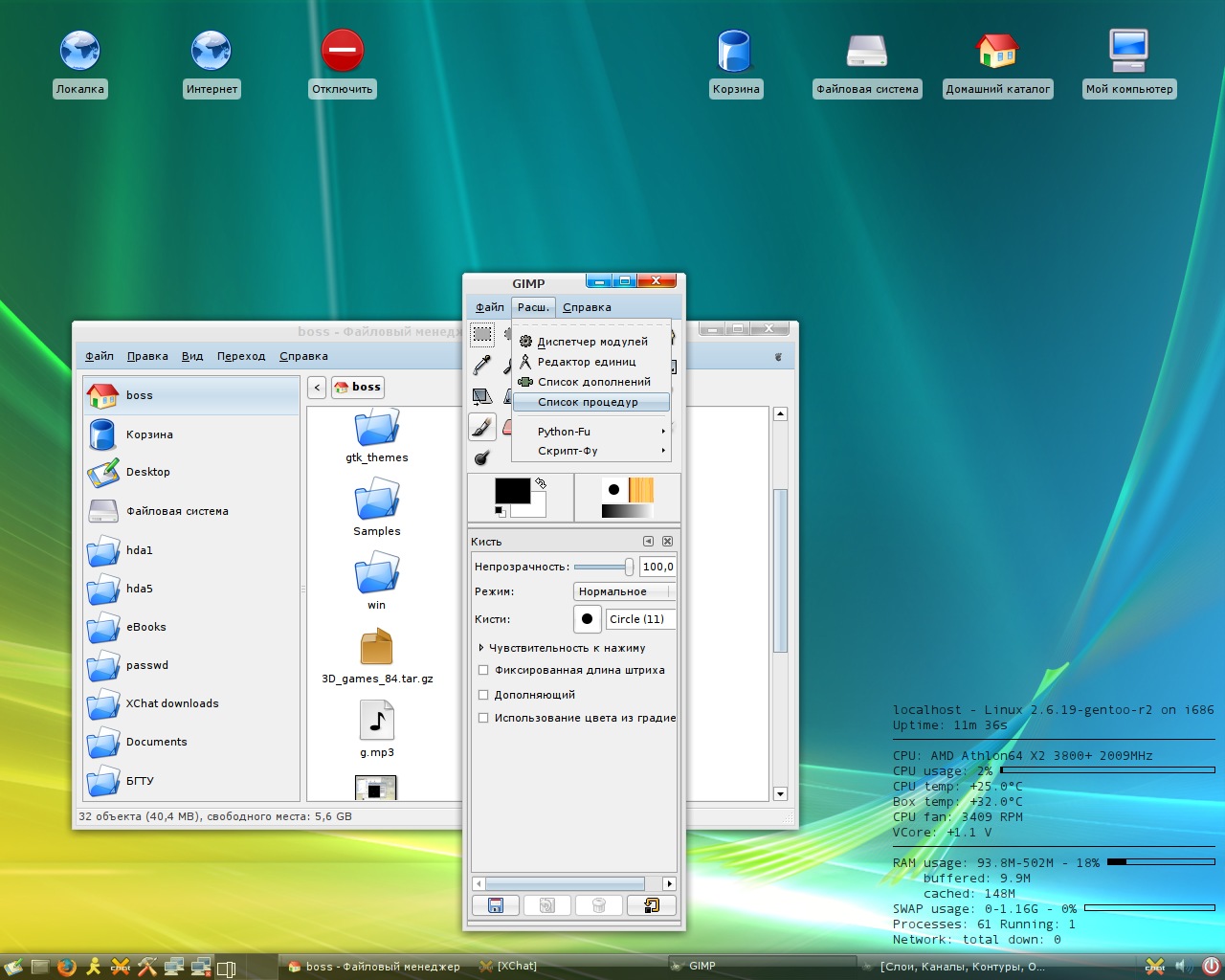Click the AIM messenger panel launcher
Viewport: 1225px width, 980px height.
point(93,967)
